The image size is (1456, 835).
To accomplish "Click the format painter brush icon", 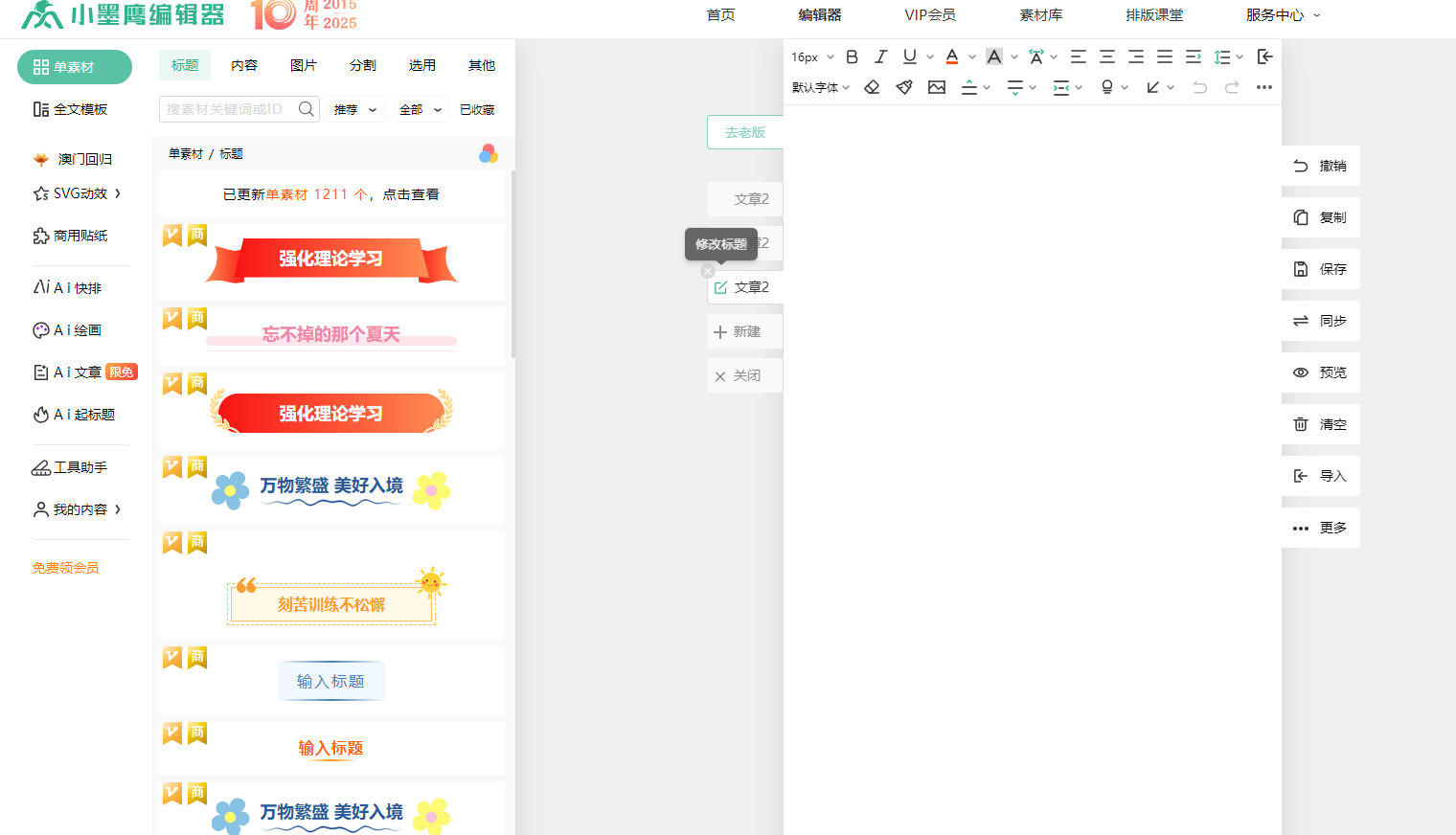I will click(904, 87).
